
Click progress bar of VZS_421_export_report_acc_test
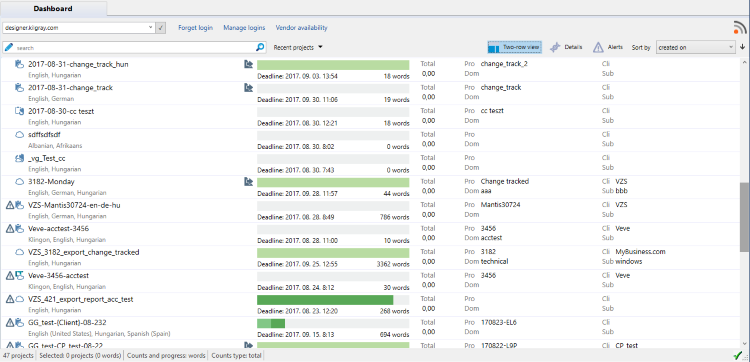pos(333,300)
